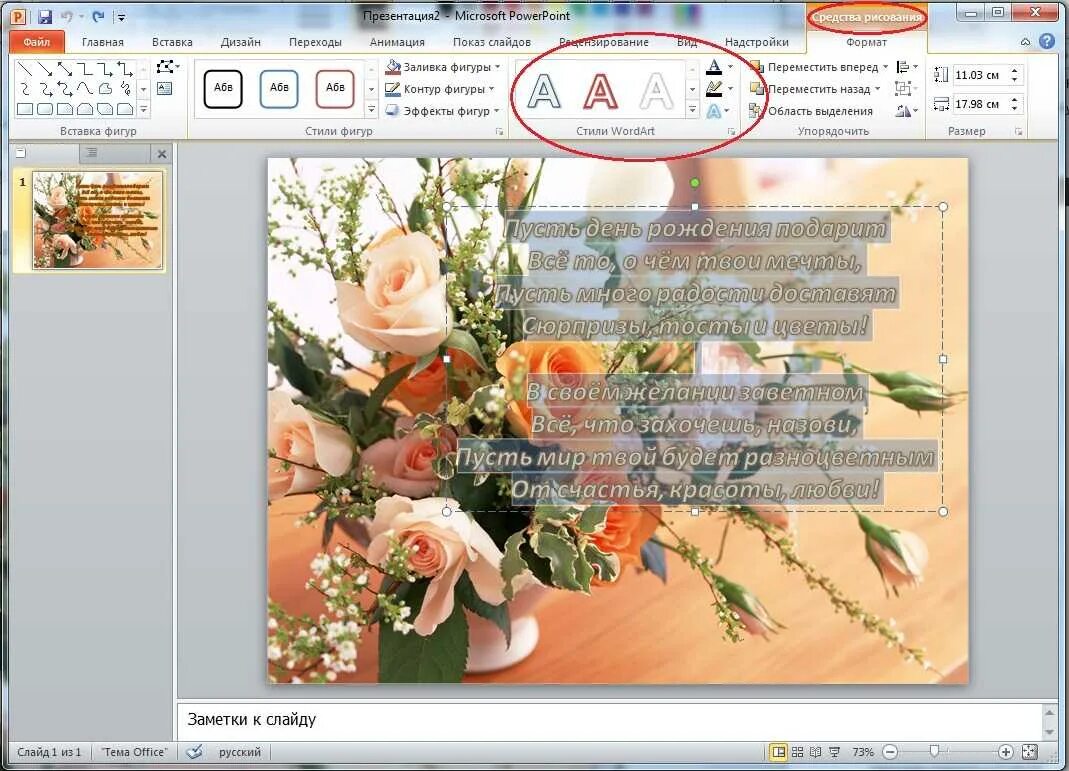
Task: Open the Rotate objects dropdown
Action: click(x=907, y=110)
